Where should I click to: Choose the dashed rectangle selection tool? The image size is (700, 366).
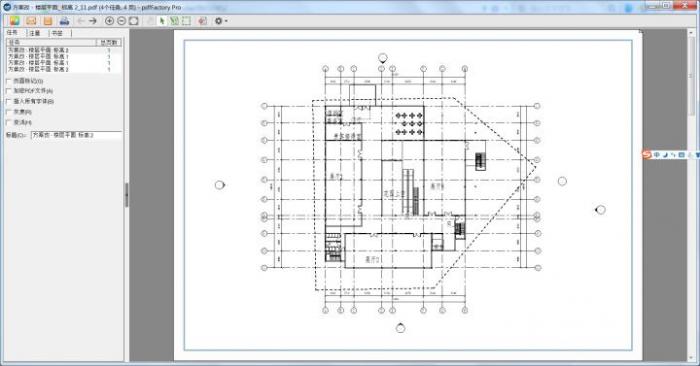pyautogui.click(x=186, y=21)
